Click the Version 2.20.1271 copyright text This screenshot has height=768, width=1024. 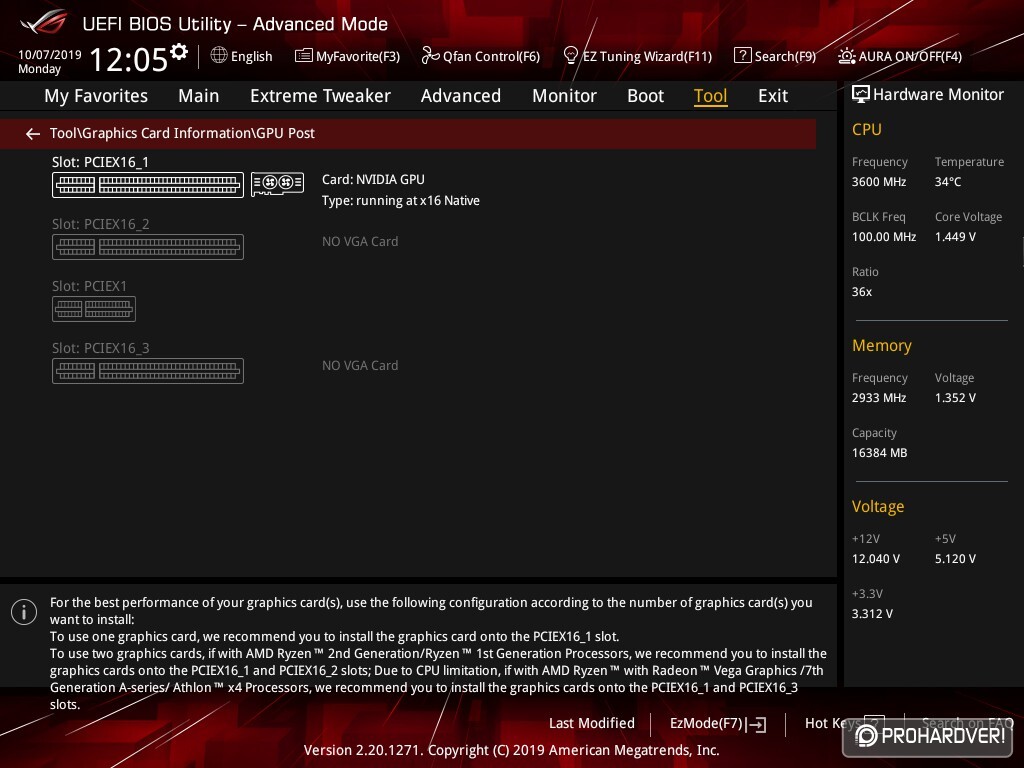click(511, 750)
